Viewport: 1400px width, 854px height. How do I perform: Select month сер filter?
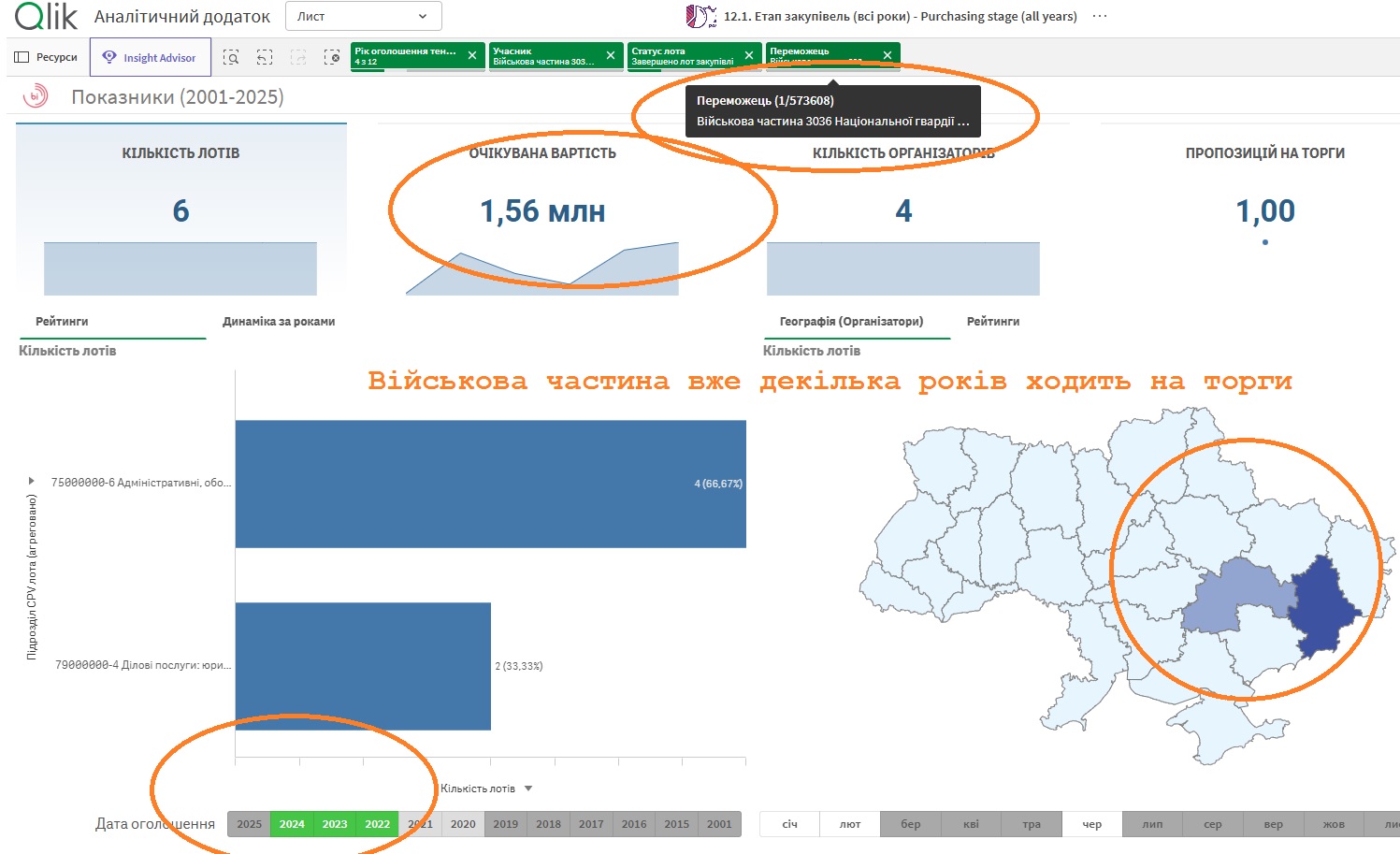click(x=1213, y=824)
